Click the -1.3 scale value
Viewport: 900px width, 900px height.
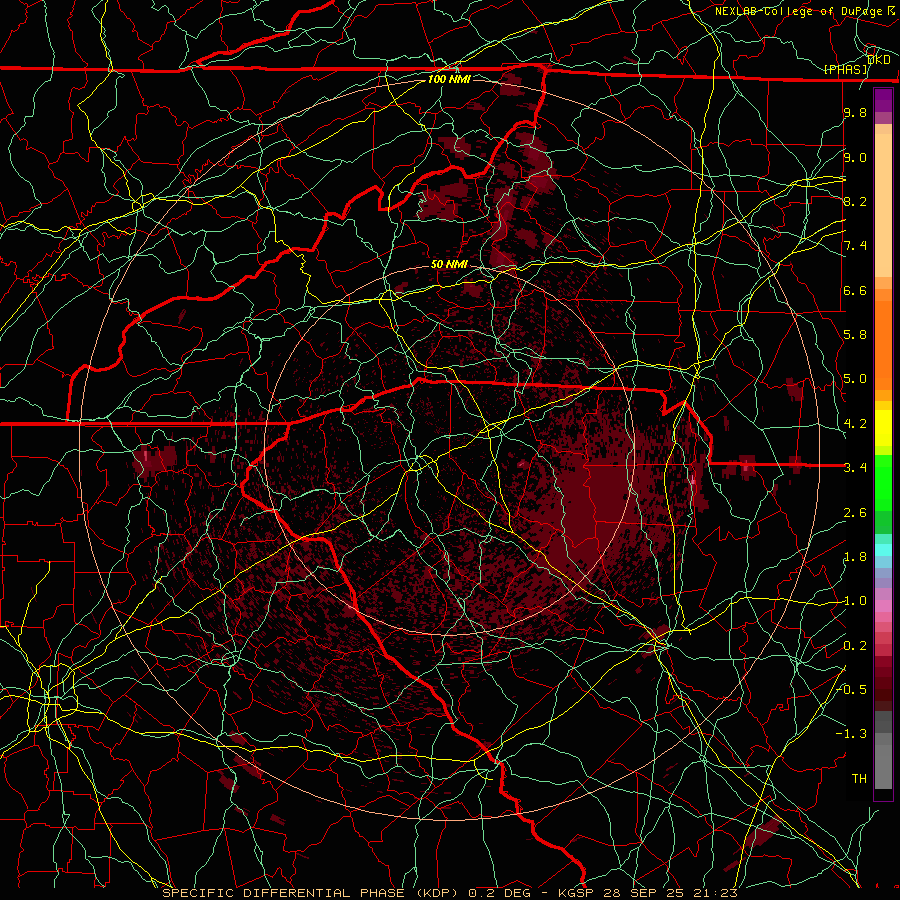(851, 734)
